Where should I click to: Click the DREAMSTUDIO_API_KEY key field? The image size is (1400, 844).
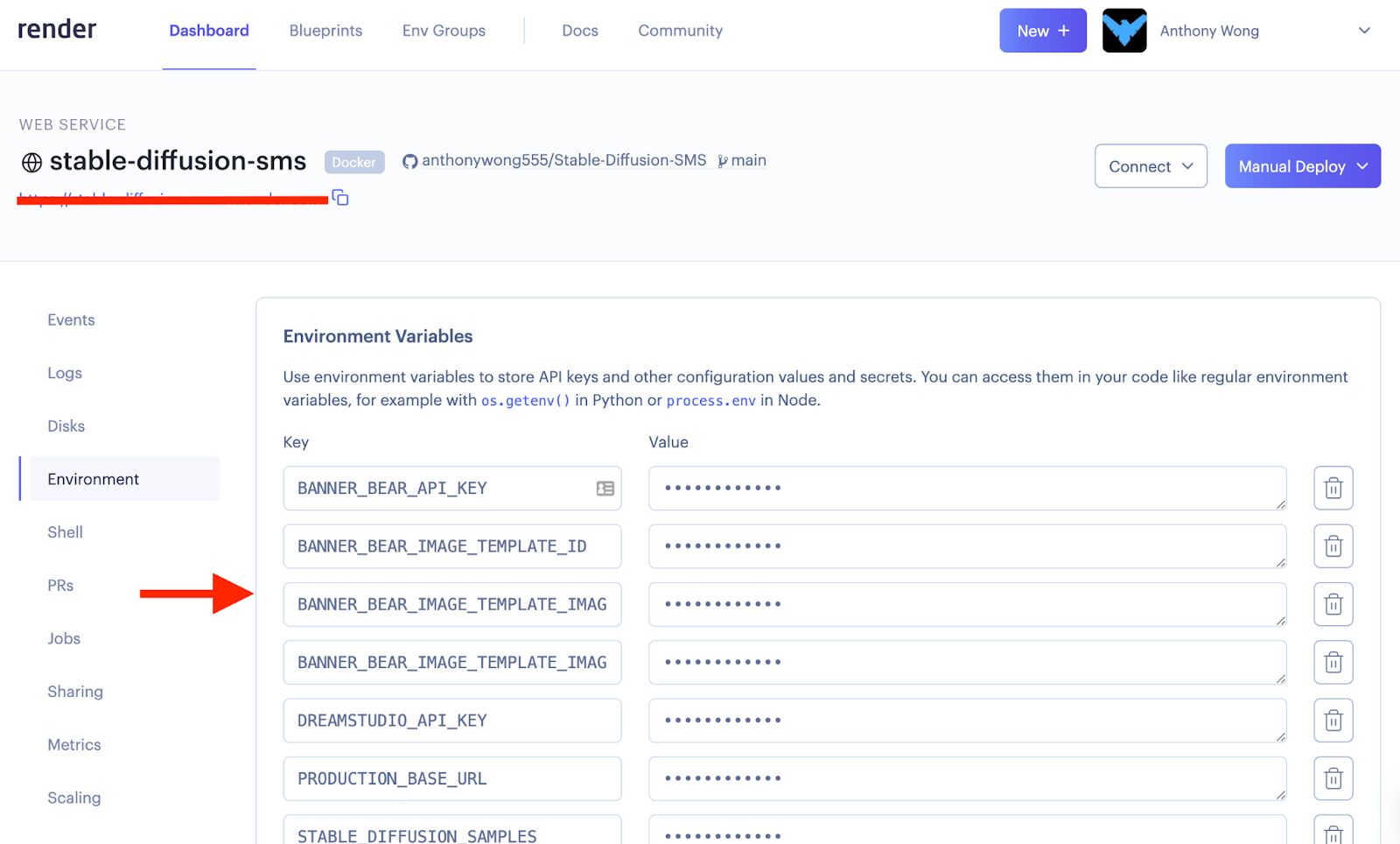click(x=452, y=721)
